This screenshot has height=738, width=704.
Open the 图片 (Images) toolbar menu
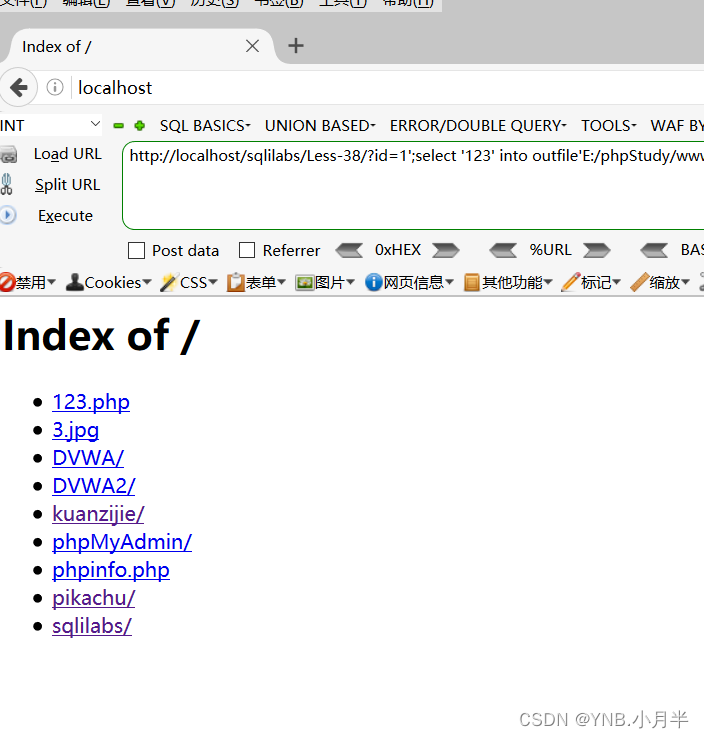[x=325, y=282]
